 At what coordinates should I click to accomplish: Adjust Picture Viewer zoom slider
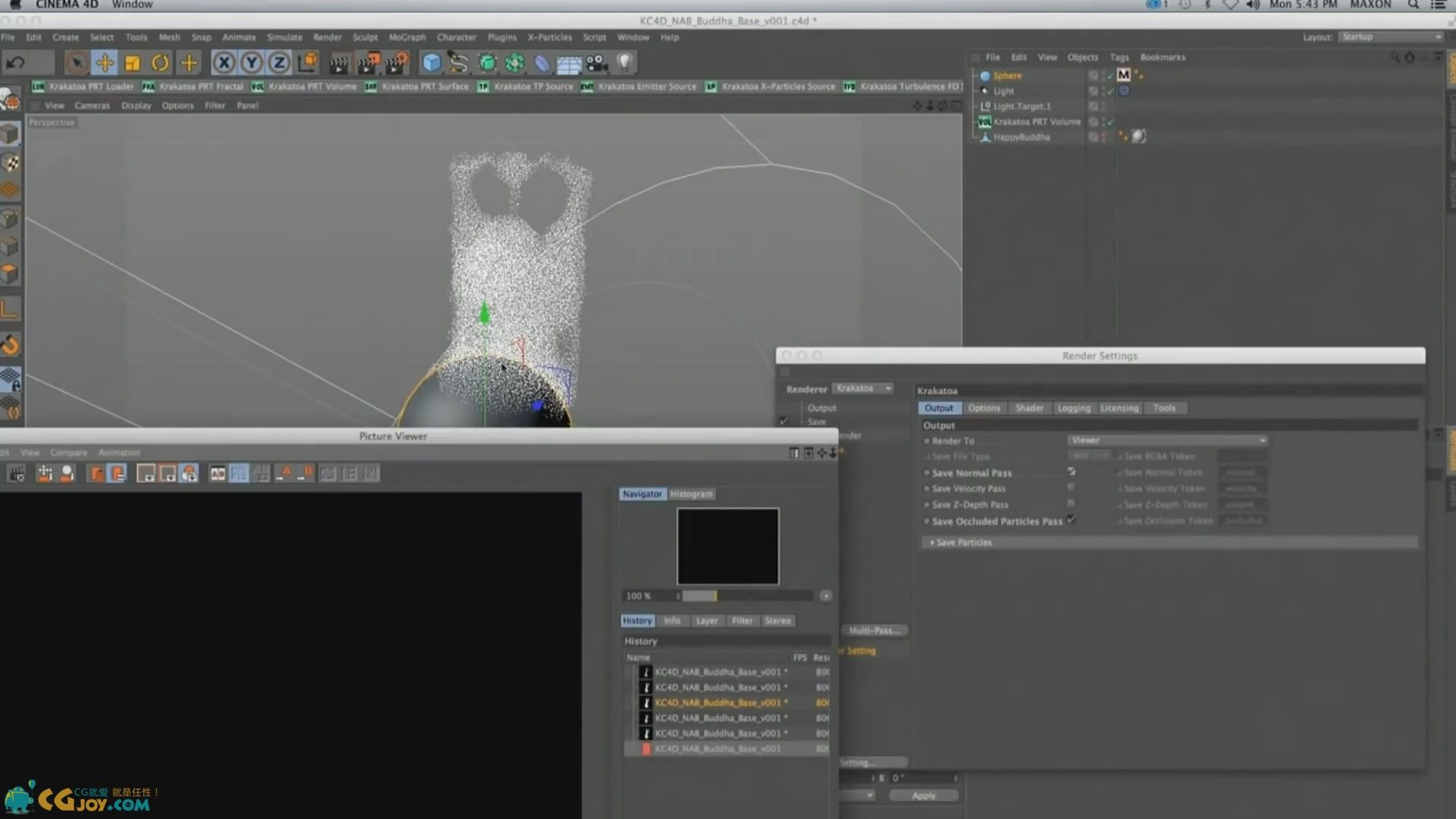[x=748, y=596]
